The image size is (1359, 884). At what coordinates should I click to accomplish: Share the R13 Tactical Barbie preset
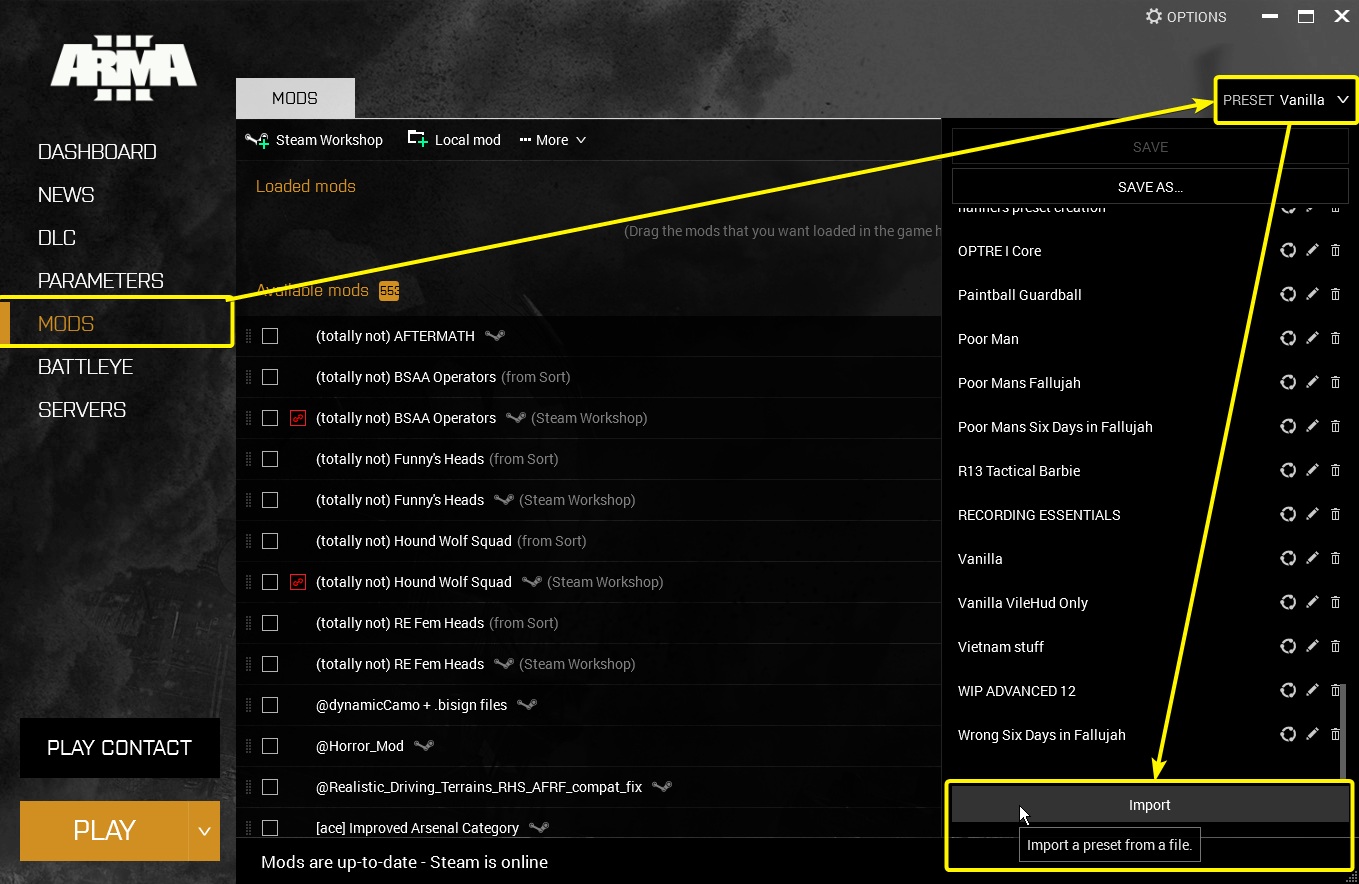click(x=1288, y=470)
